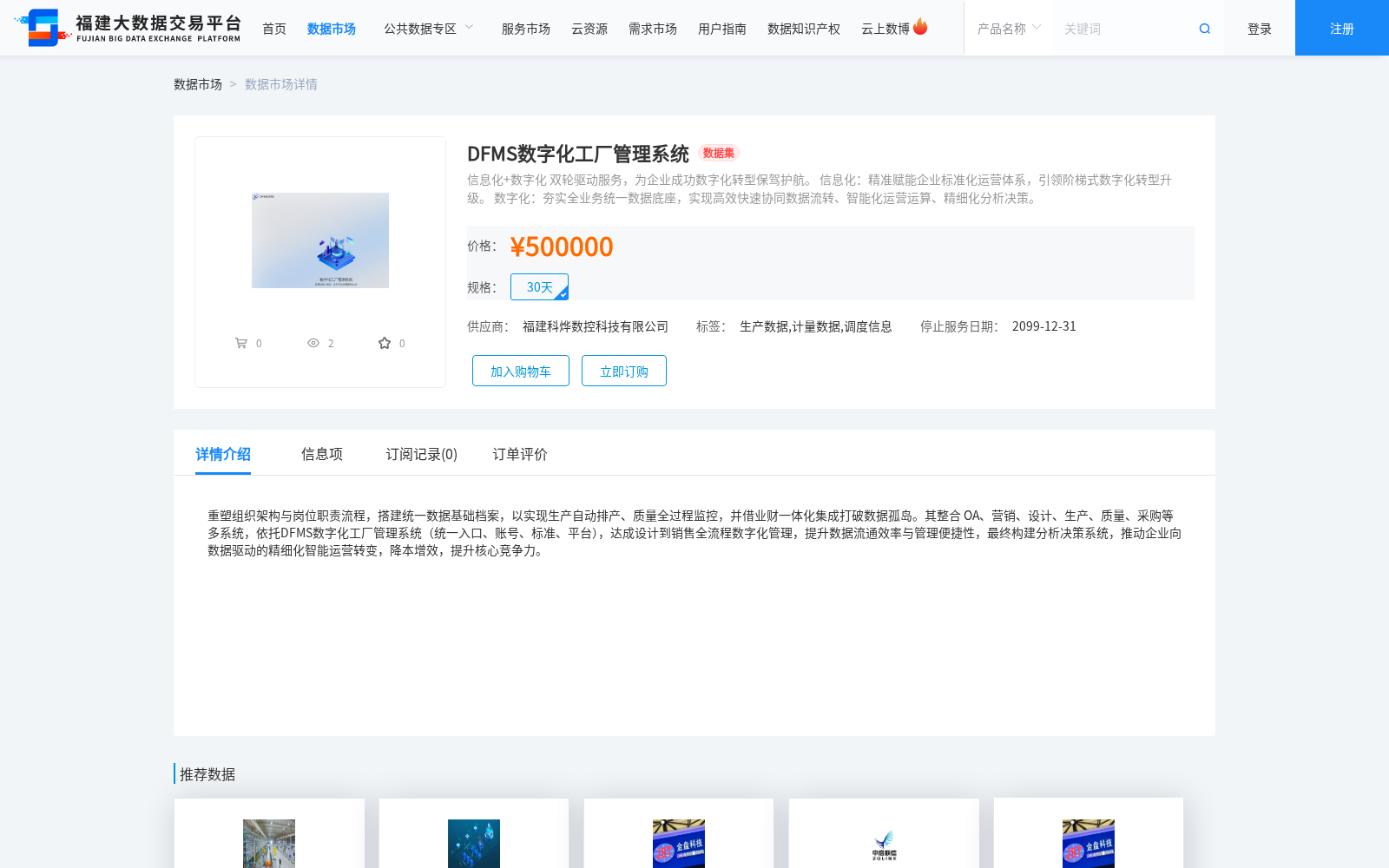The image size is (1389, 868).
Task: Click the 注册 register button
Action: (1342, 28)
